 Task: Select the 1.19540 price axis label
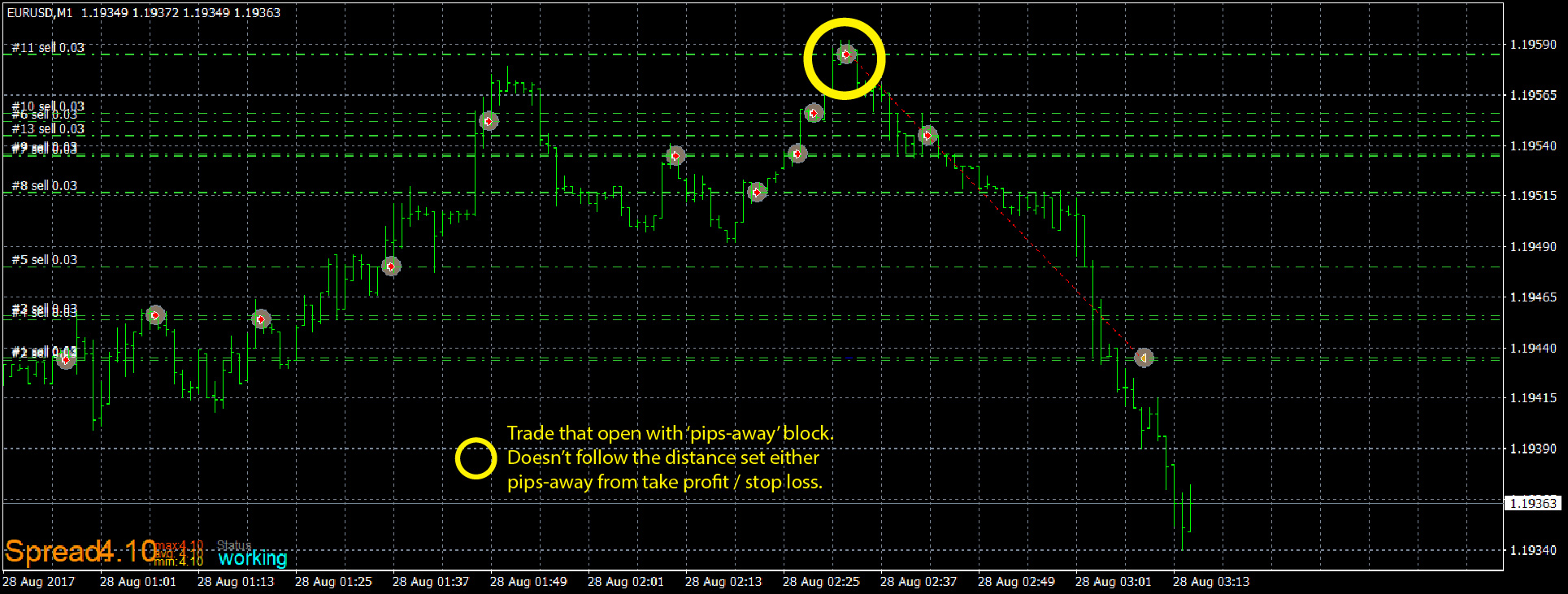(1533, 146)
